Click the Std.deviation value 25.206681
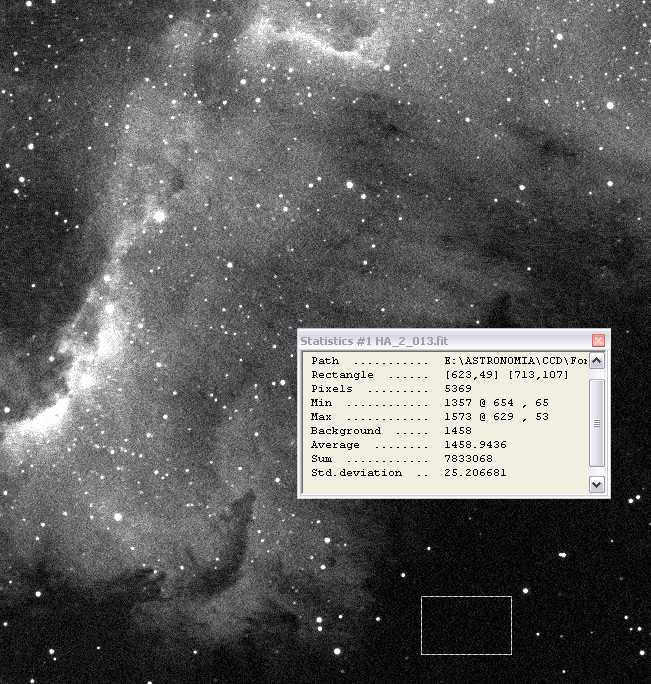 pos(475,472)
